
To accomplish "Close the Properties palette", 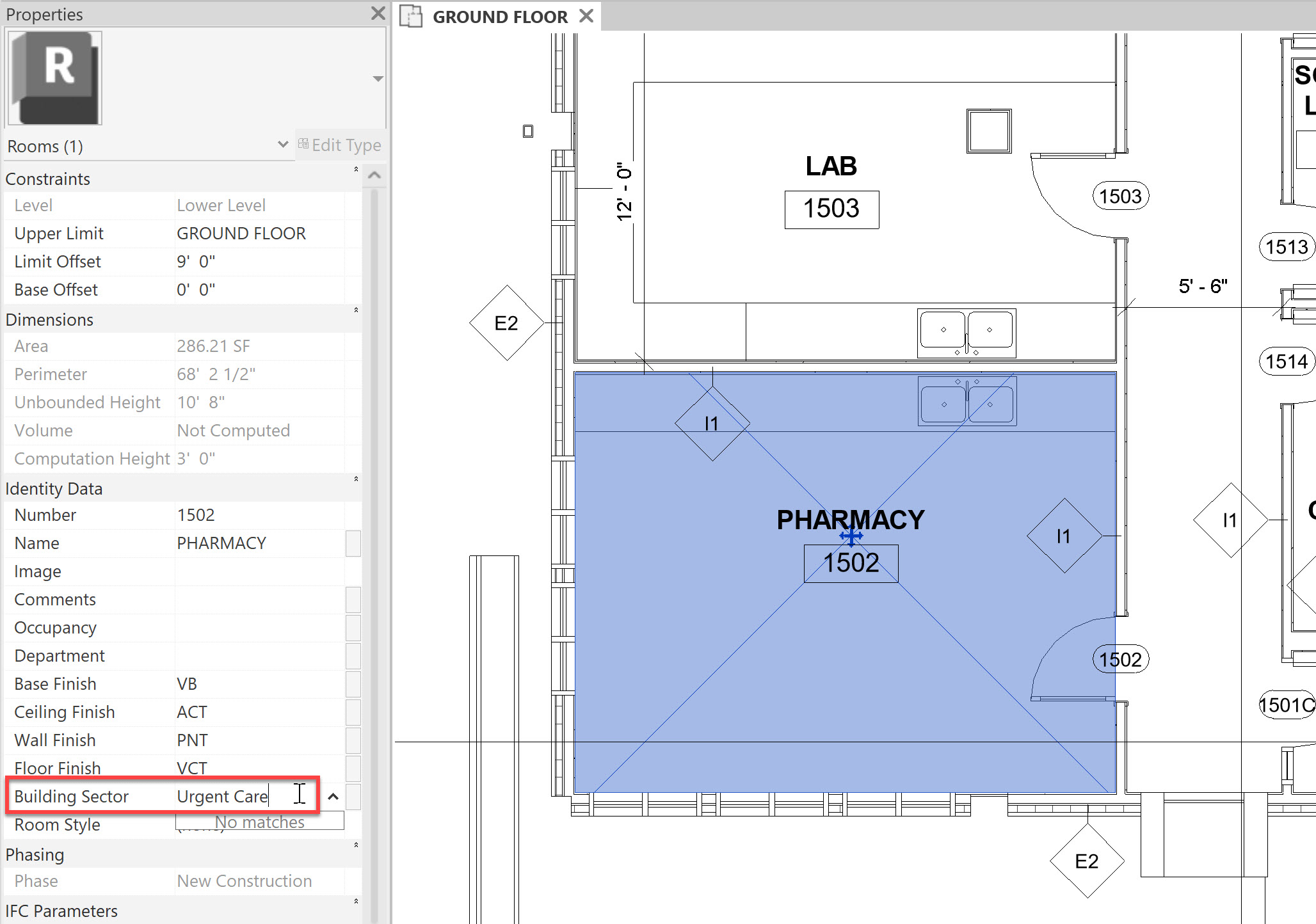I will click(x=378, y=13).
